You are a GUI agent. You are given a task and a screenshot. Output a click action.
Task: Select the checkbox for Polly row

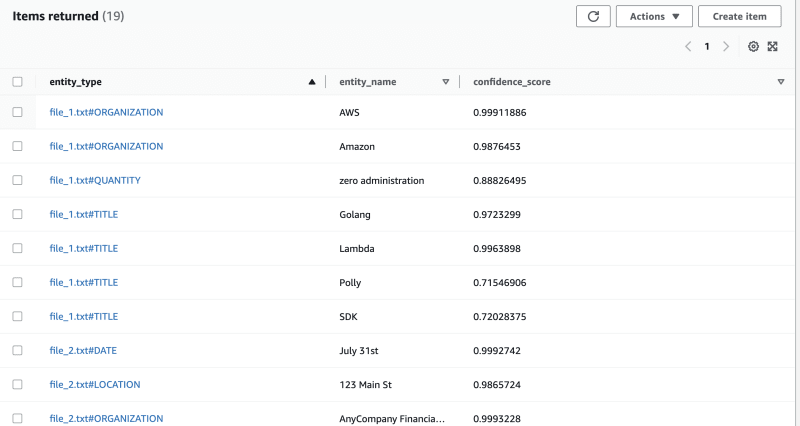17,282
